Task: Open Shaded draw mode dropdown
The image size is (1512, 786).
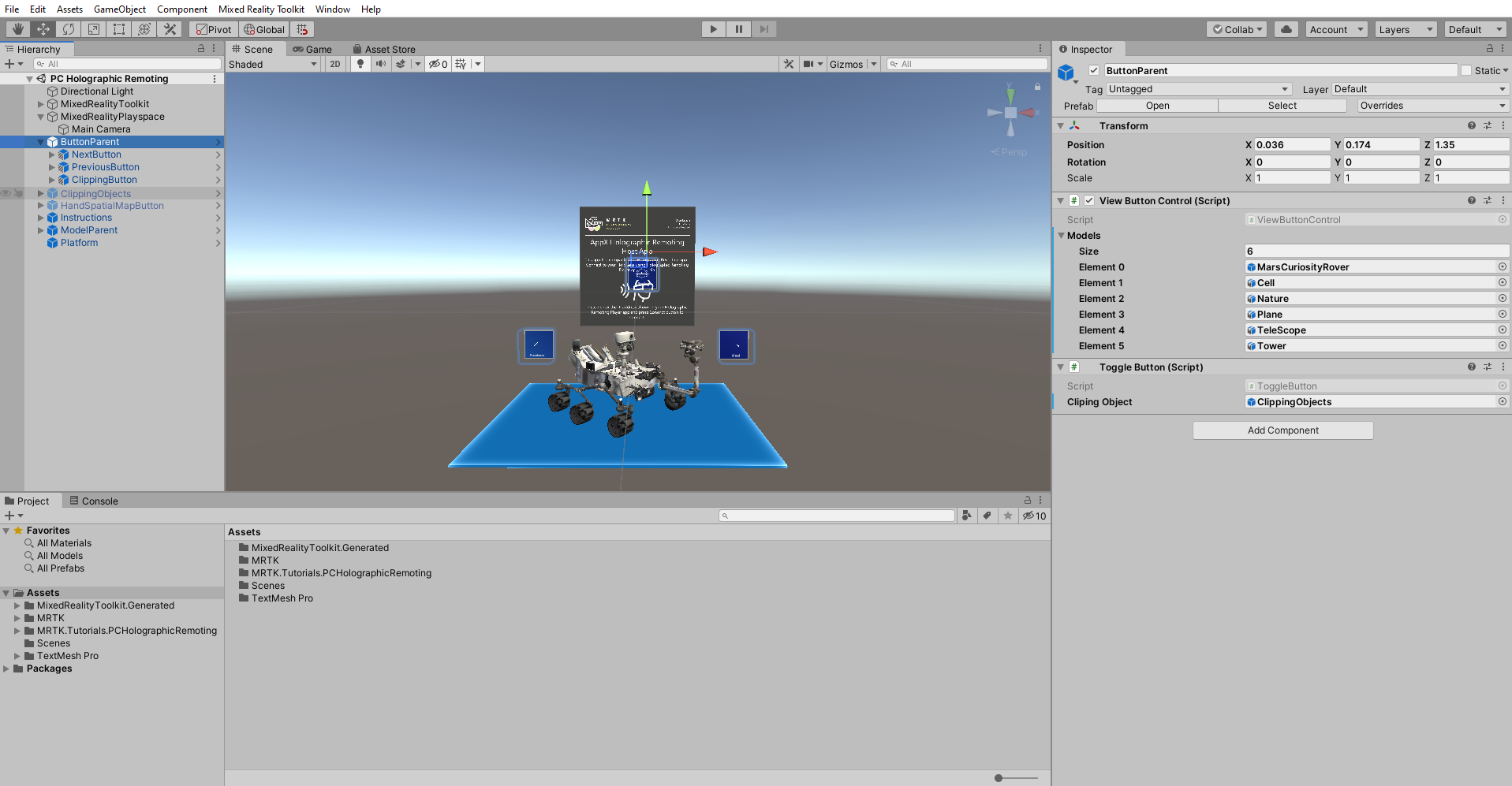Action: tap(273, 64)
